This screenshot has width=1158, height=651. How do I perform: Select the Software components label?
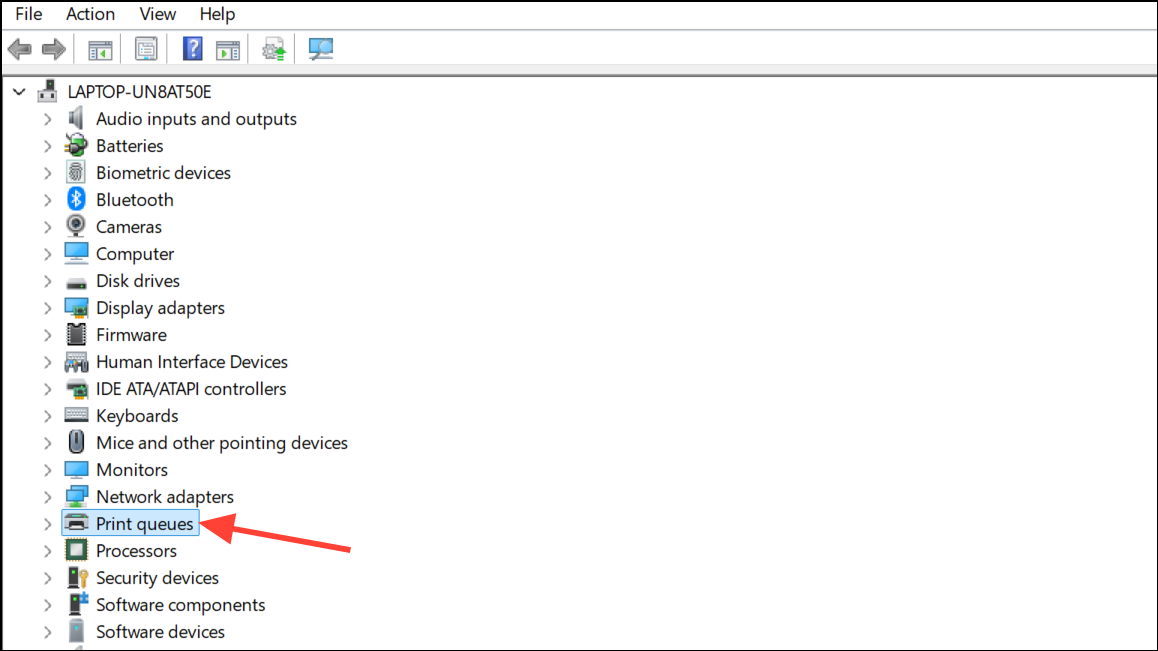[180, 604]
